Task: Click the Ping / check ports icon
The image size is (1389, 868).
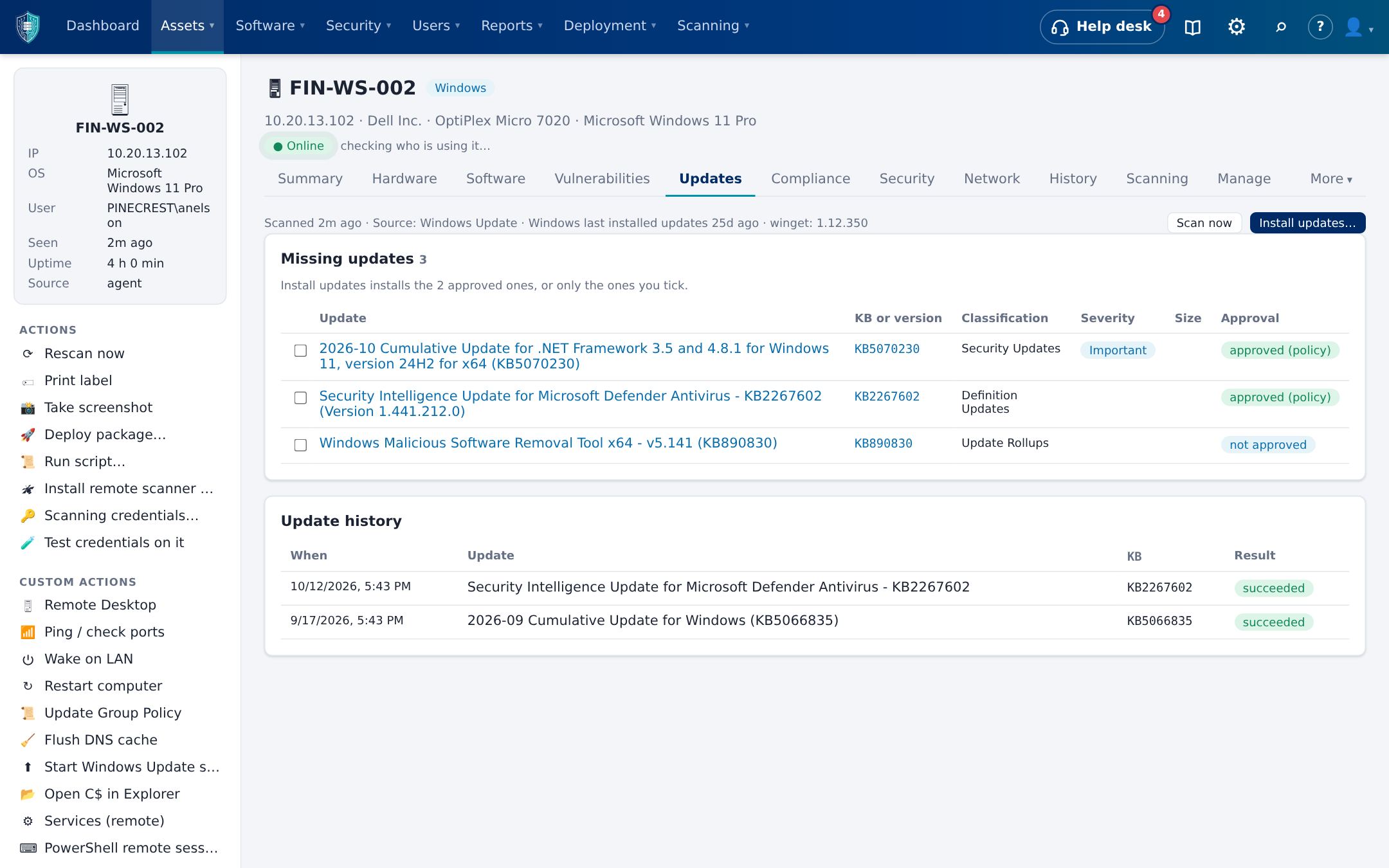Action: [x=28, y=632]
